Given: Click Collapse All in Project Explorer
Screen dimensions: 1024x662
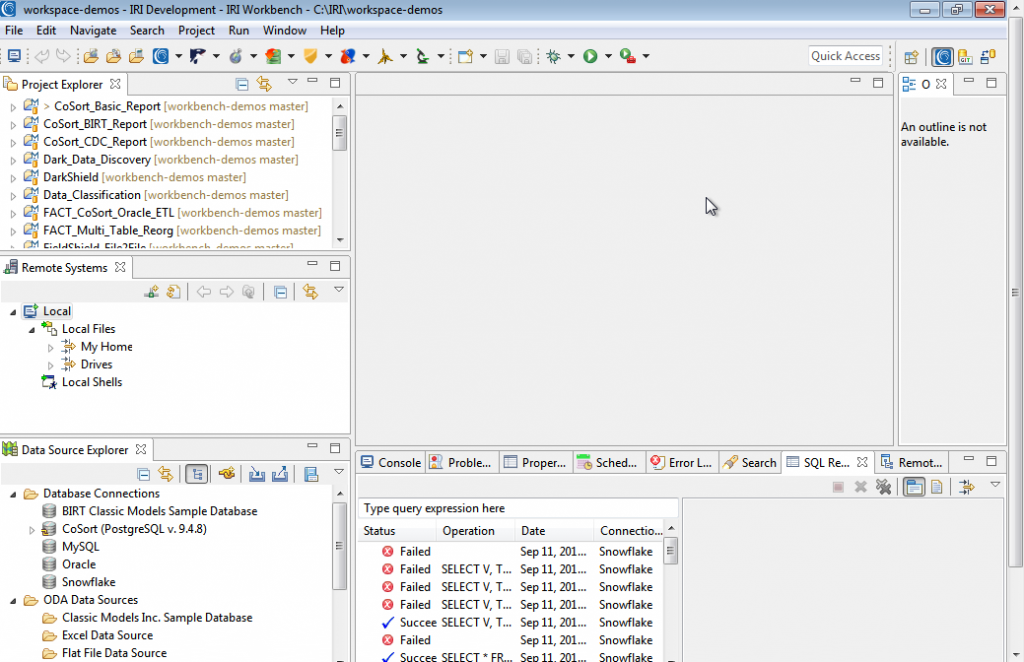Looking at the screenshot, I should (x=242, y=84).
